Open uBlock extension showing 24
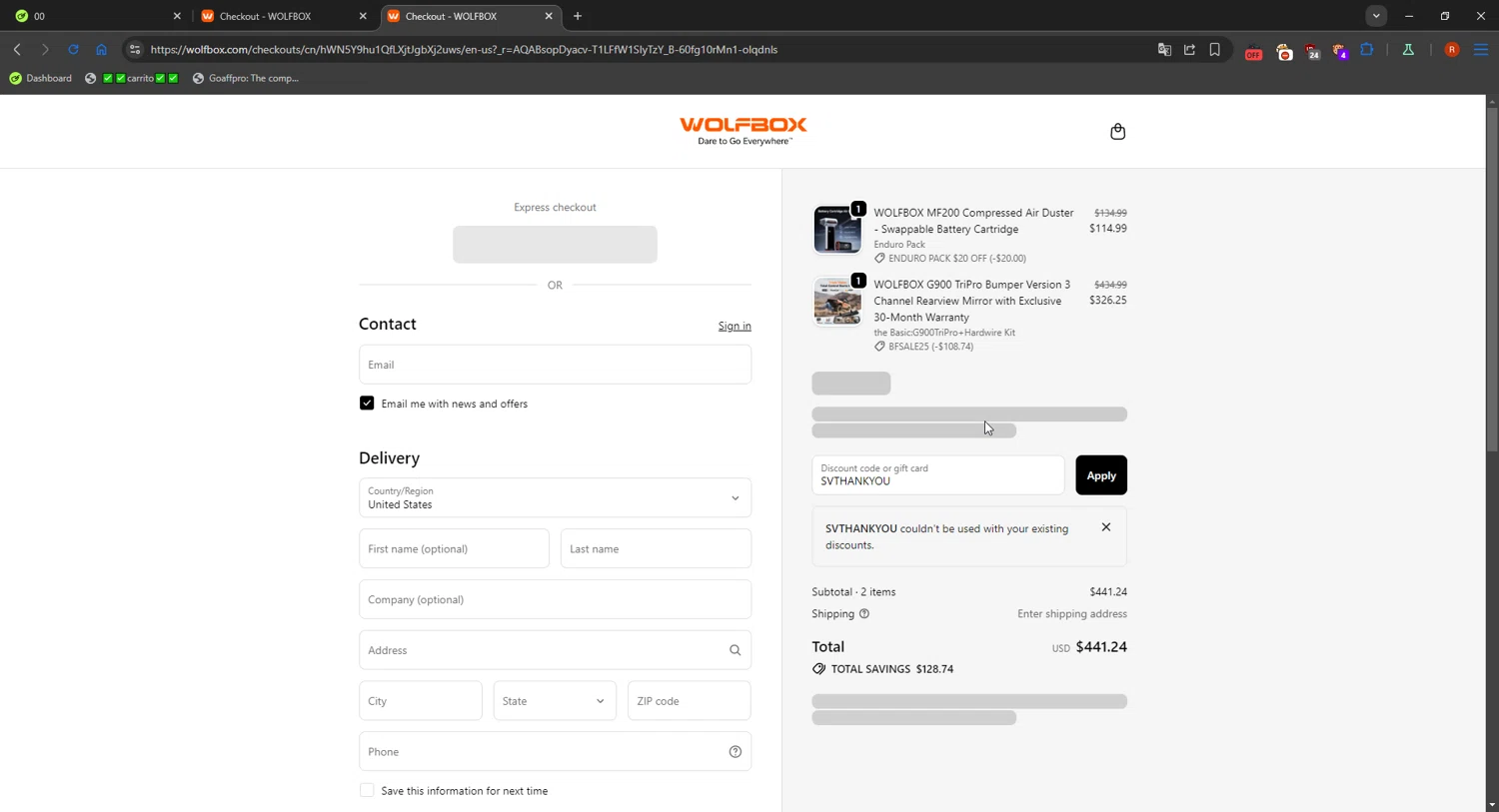This screenshot has height=812, width=1499. point(1312,51)
